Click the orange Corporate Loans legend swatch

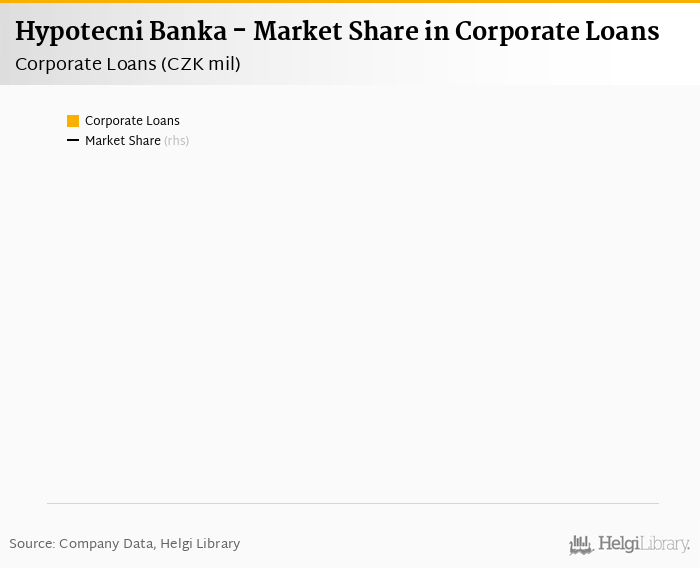click(73, 121)
